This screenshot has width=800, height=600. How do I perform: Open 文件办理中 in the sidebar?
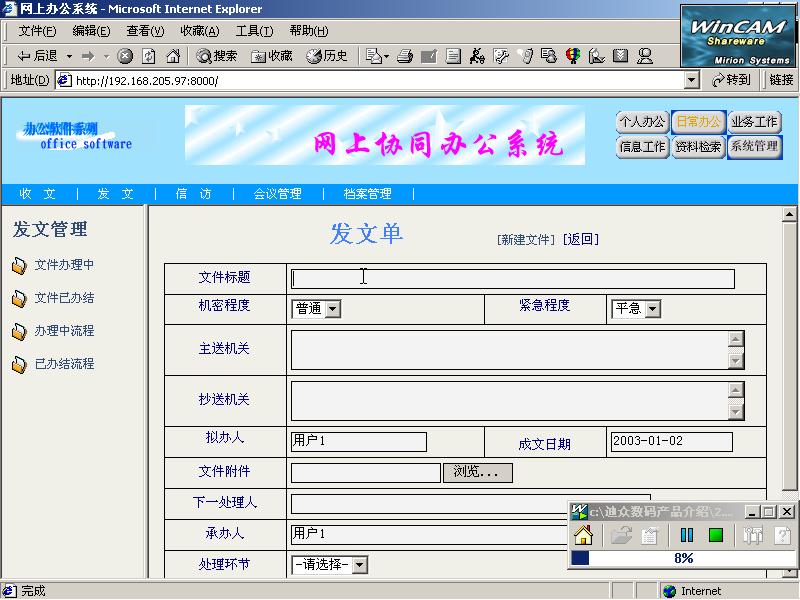[x=64, y=265]
